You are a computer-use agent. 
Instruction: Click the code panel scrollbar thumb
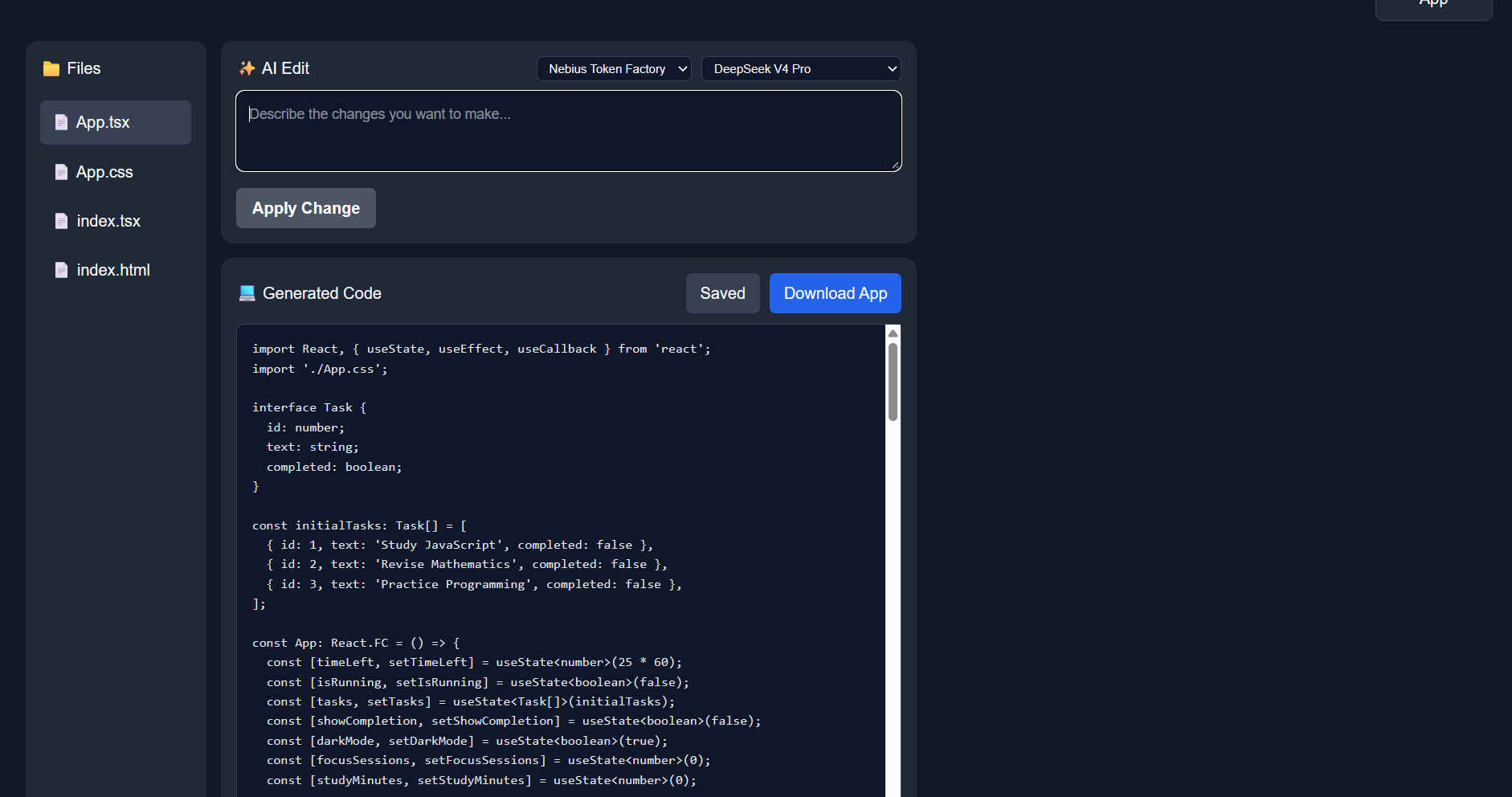tap(893, 382)
